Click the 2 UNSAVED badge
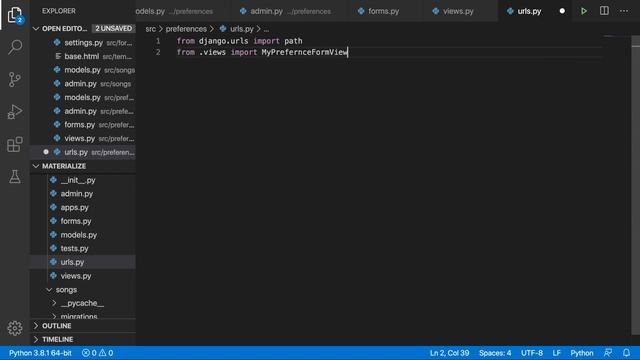Image resolution: width=640 pixels, height=360 pixels. [113, 29]
